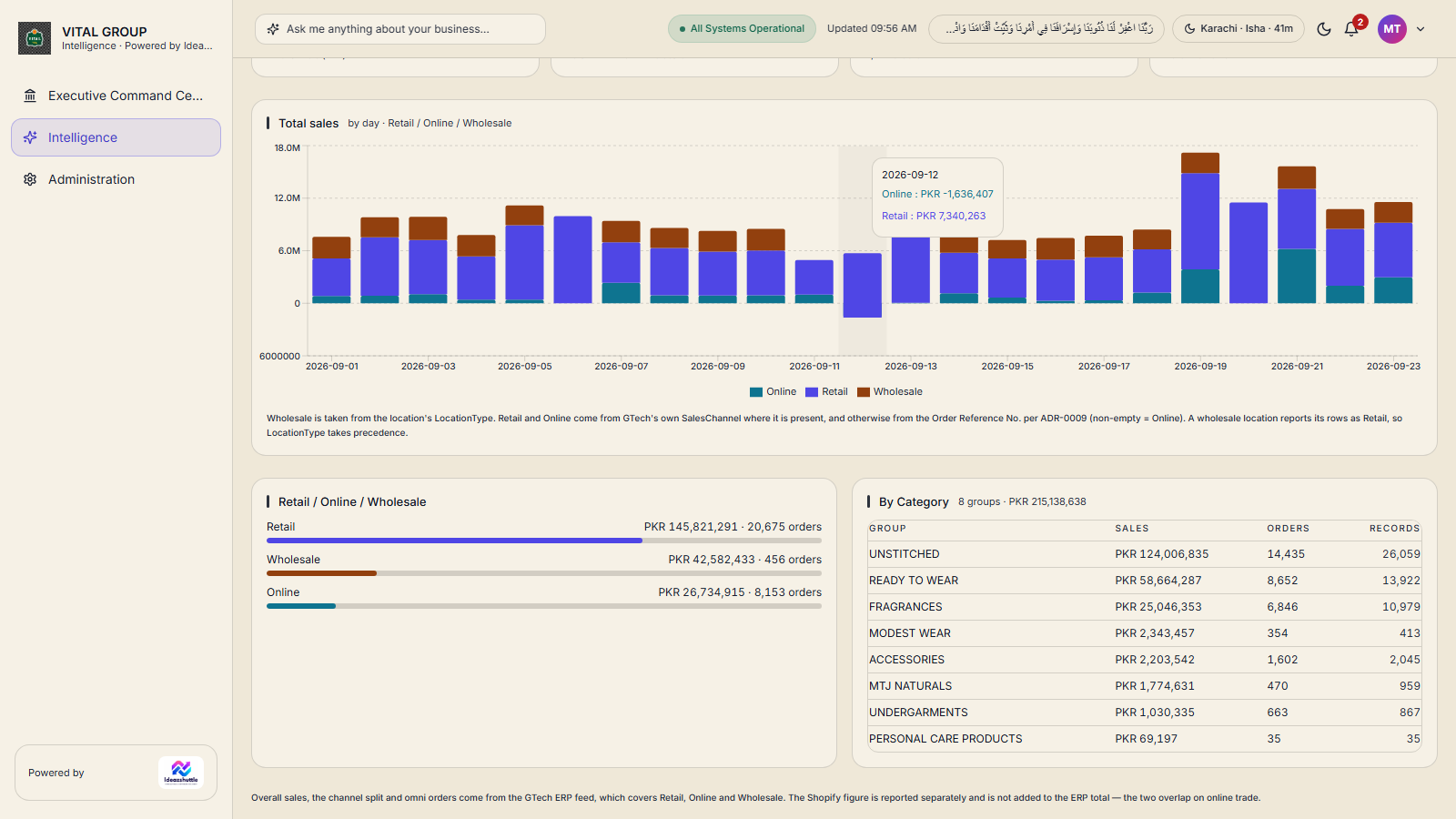Click the Administration gear icon
The height and width of the screenshot is (819, 1456).
point(30,179)
